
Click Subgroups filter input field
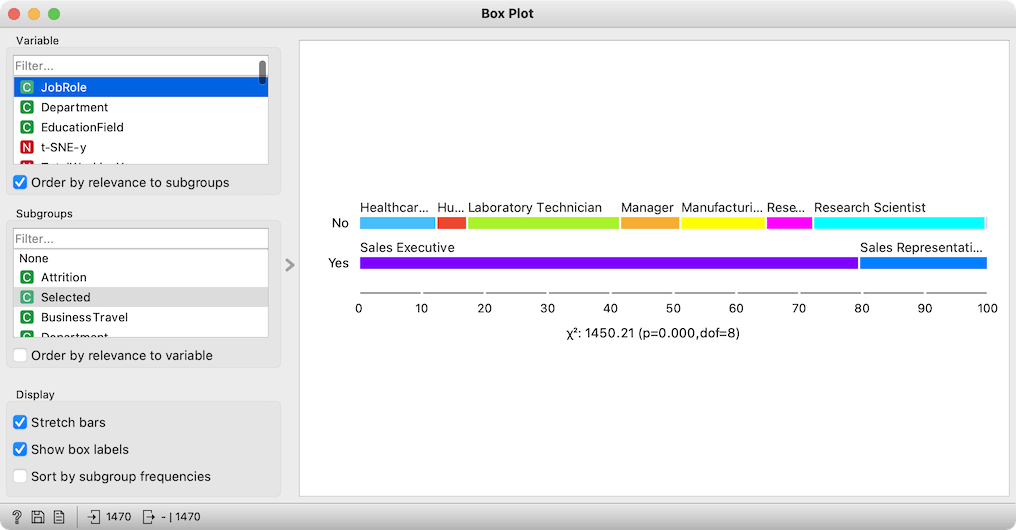pos(141,238)
